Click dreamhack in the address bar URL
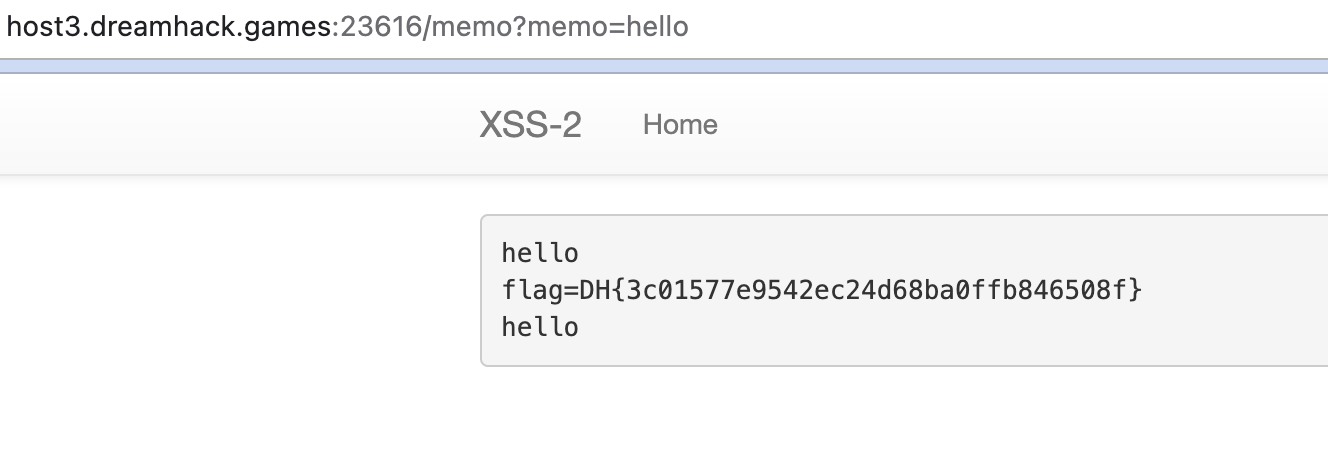Image resolution: width=1328 pixels, height=452 pixels. tap(150, 26)
